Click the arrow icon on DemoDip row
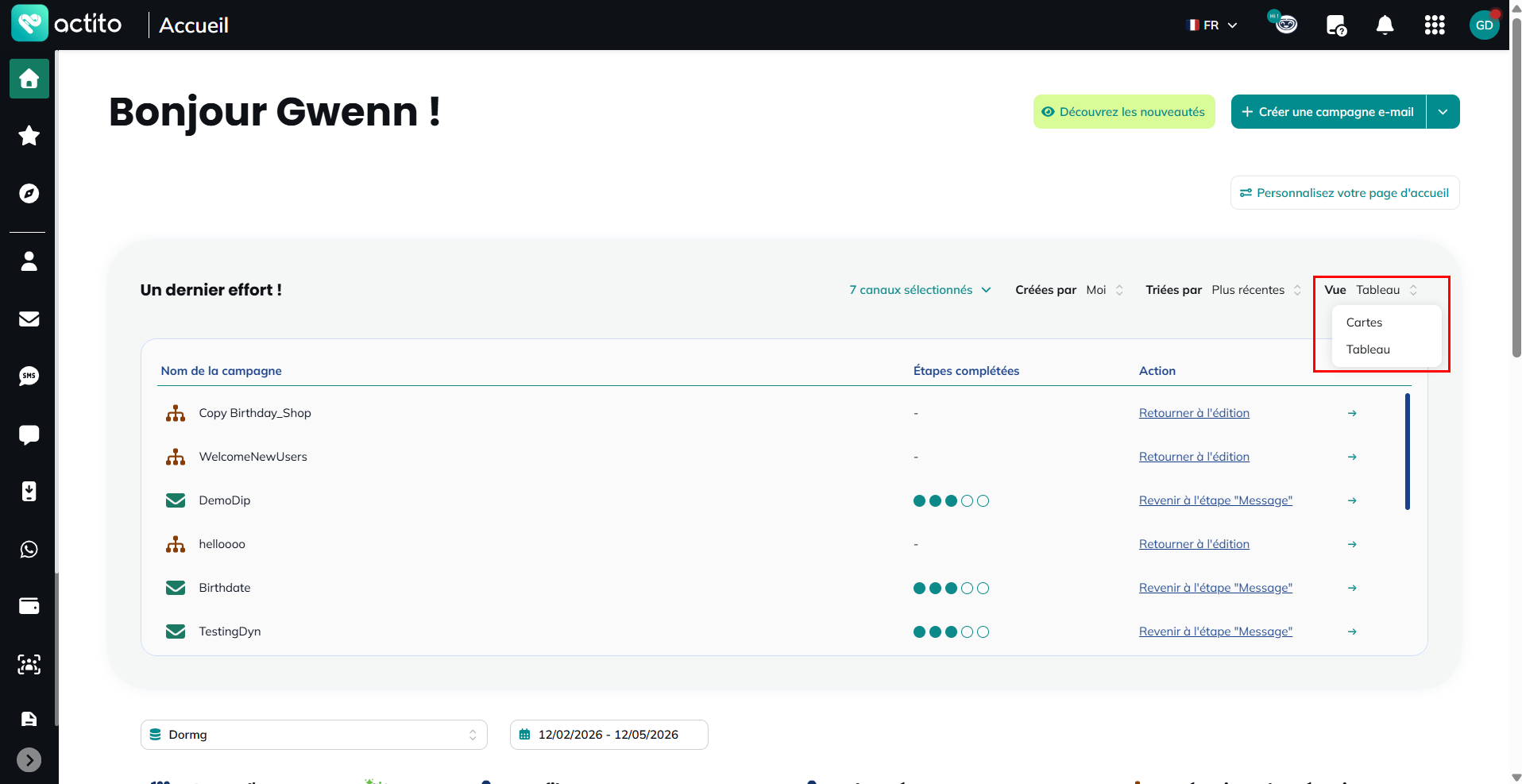Image resolution: width=1522 pixels, height=784 pixels. (x=1352, y=500)
